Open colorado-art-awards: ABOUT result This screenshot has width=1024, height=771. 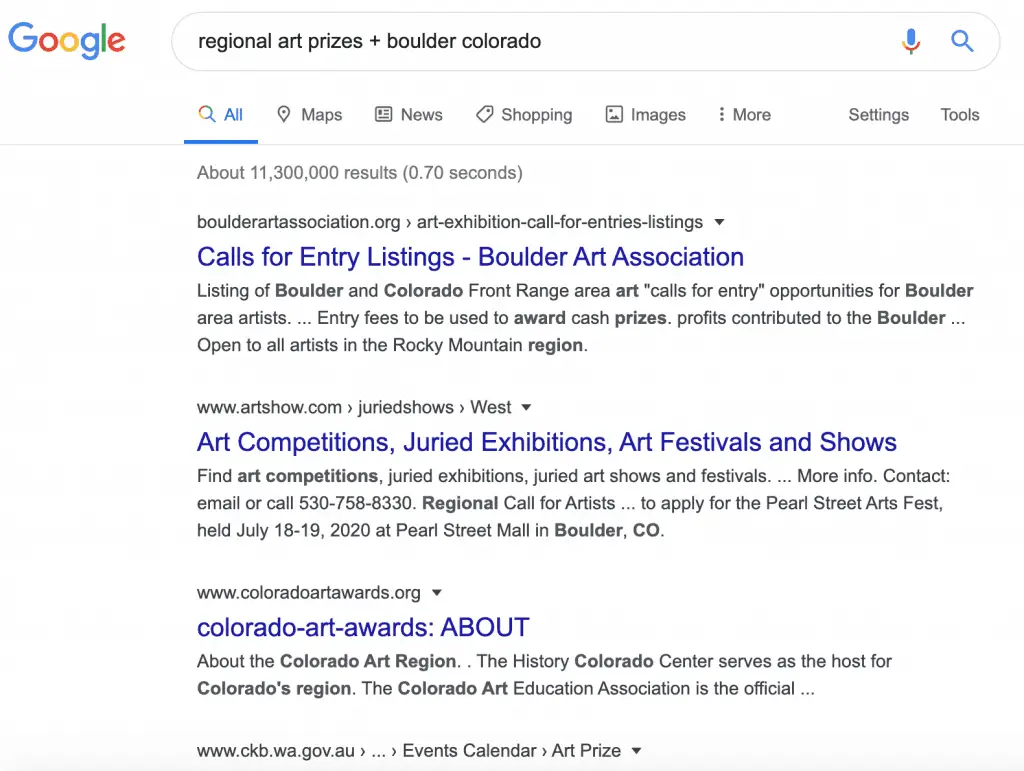[x=363, y=627]
